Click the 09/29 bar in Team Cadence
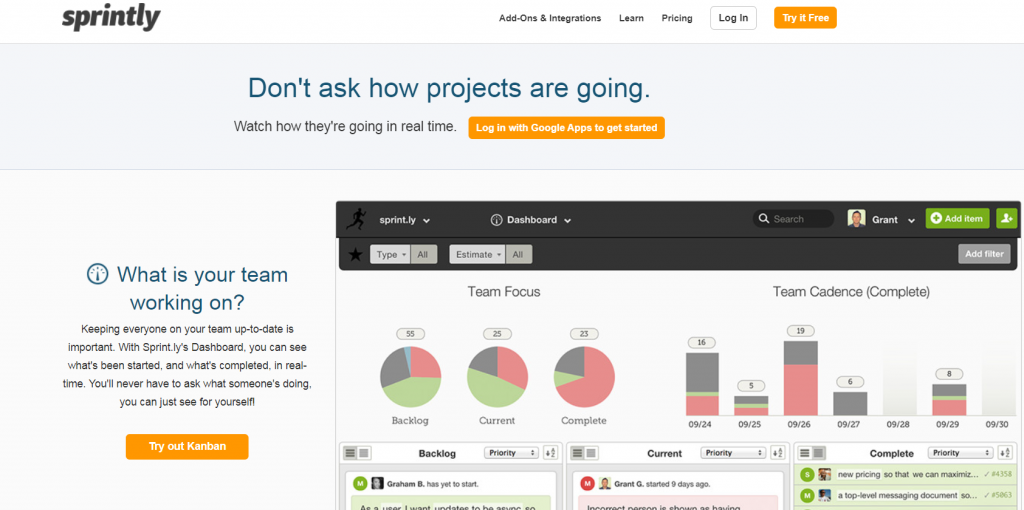The height and width of the screenshot is (510, 1024). tap(949, 400)
